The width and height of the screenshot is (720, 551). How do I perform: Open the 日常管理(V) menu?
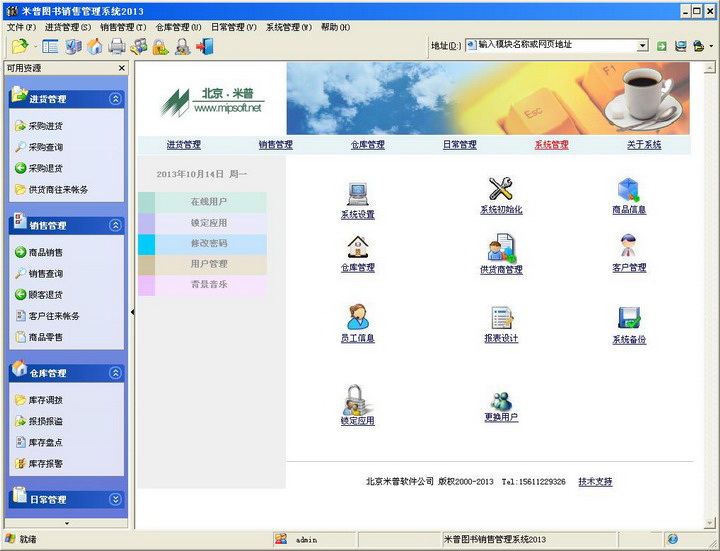point(234,27)
